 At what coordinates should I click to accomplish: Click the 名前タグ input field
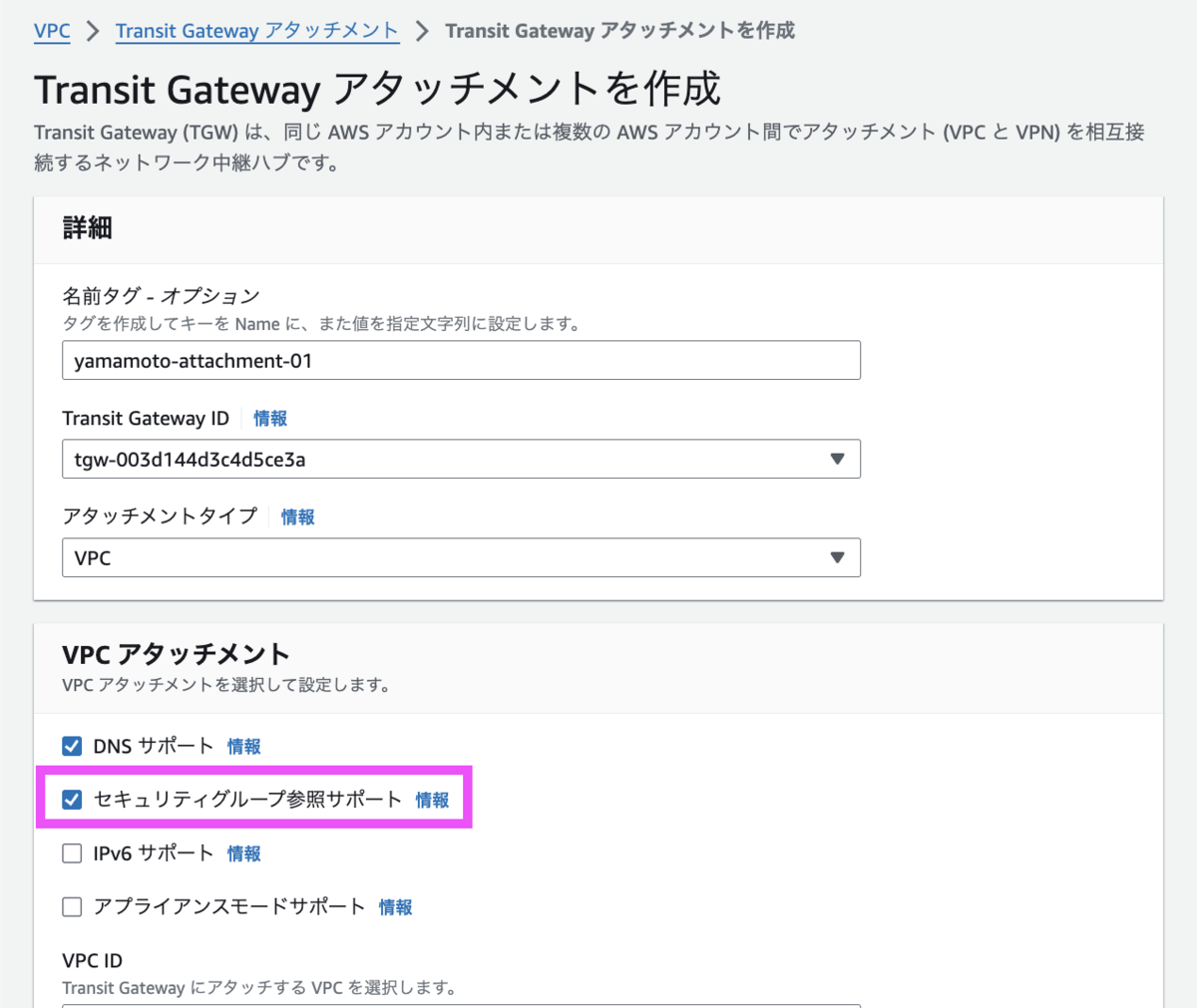[x=461, y=361]
